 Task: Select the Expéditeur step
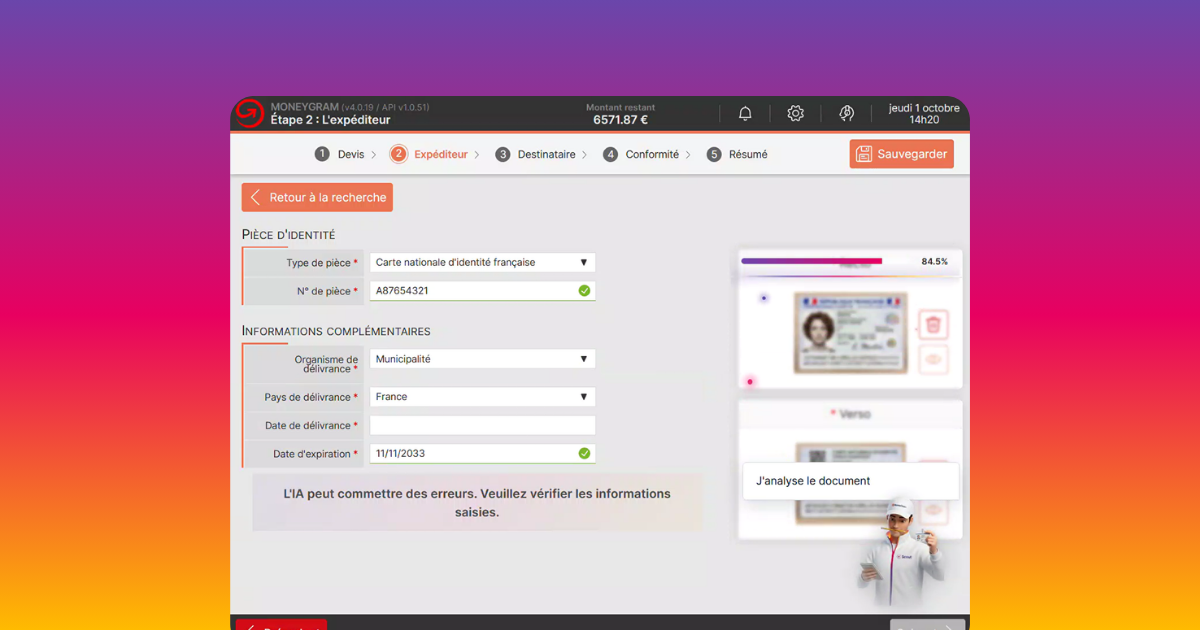click(441, 154)
